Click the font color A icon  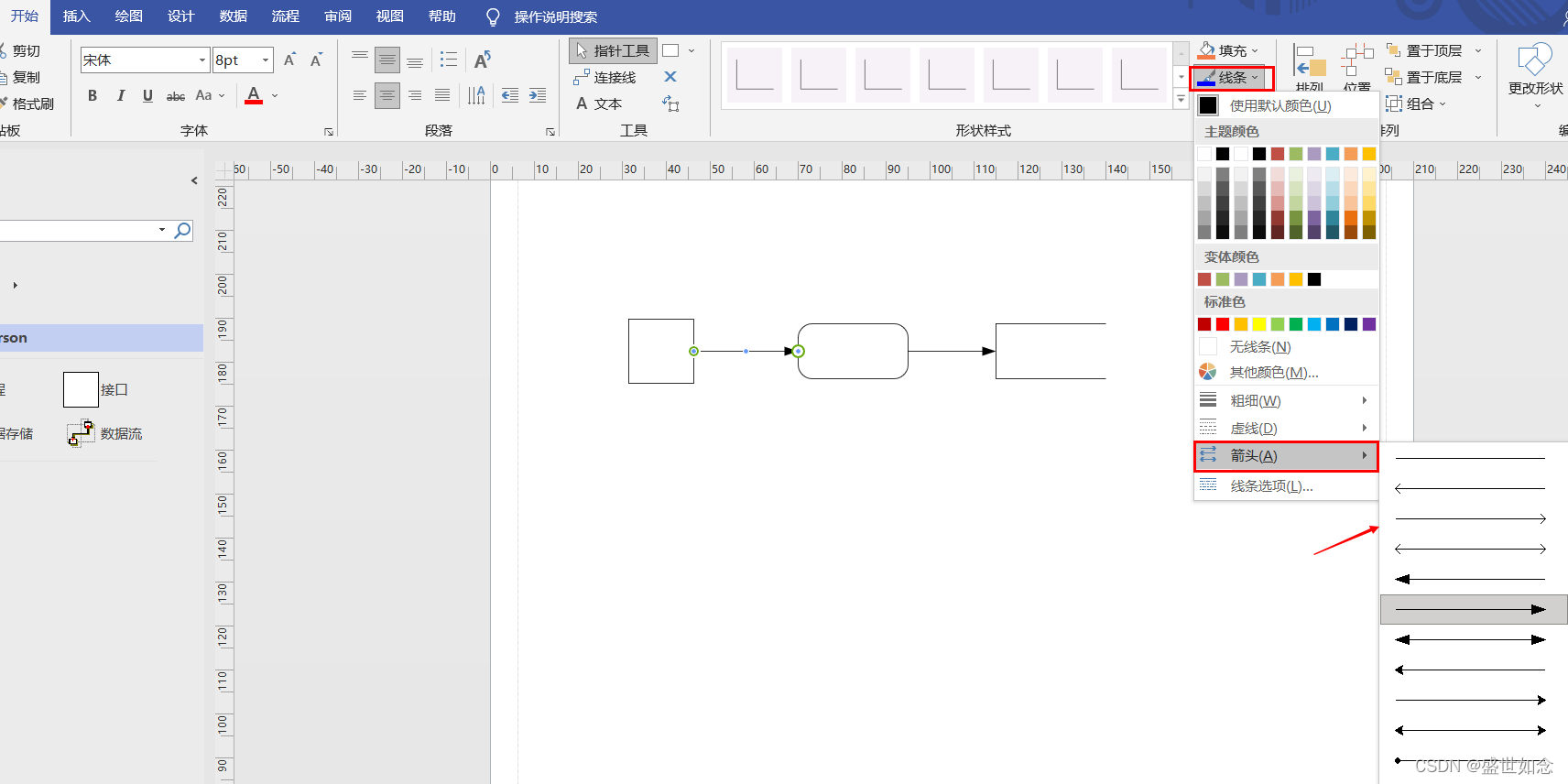tap(254, 95)
